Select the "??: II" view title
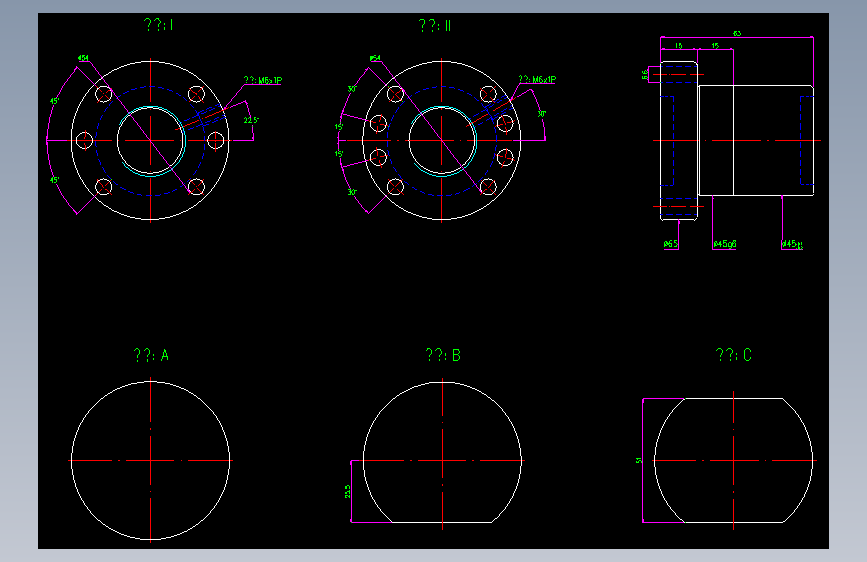Image resolution: width=867 pixels, height=562 pixels. coord(435,25)
